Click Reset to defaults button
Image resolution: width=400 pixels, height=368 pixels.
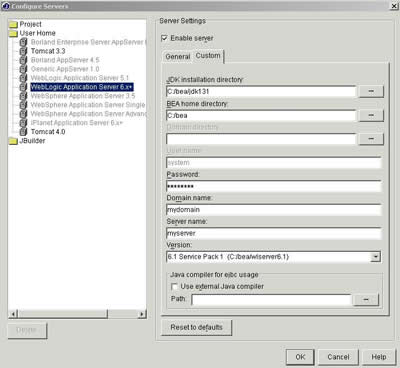196,328
